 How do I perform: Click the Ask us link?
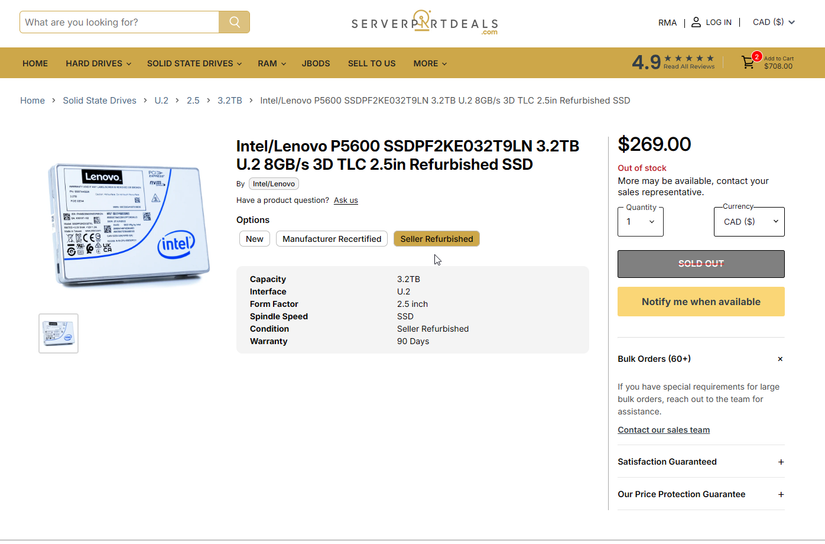(346, 200)
